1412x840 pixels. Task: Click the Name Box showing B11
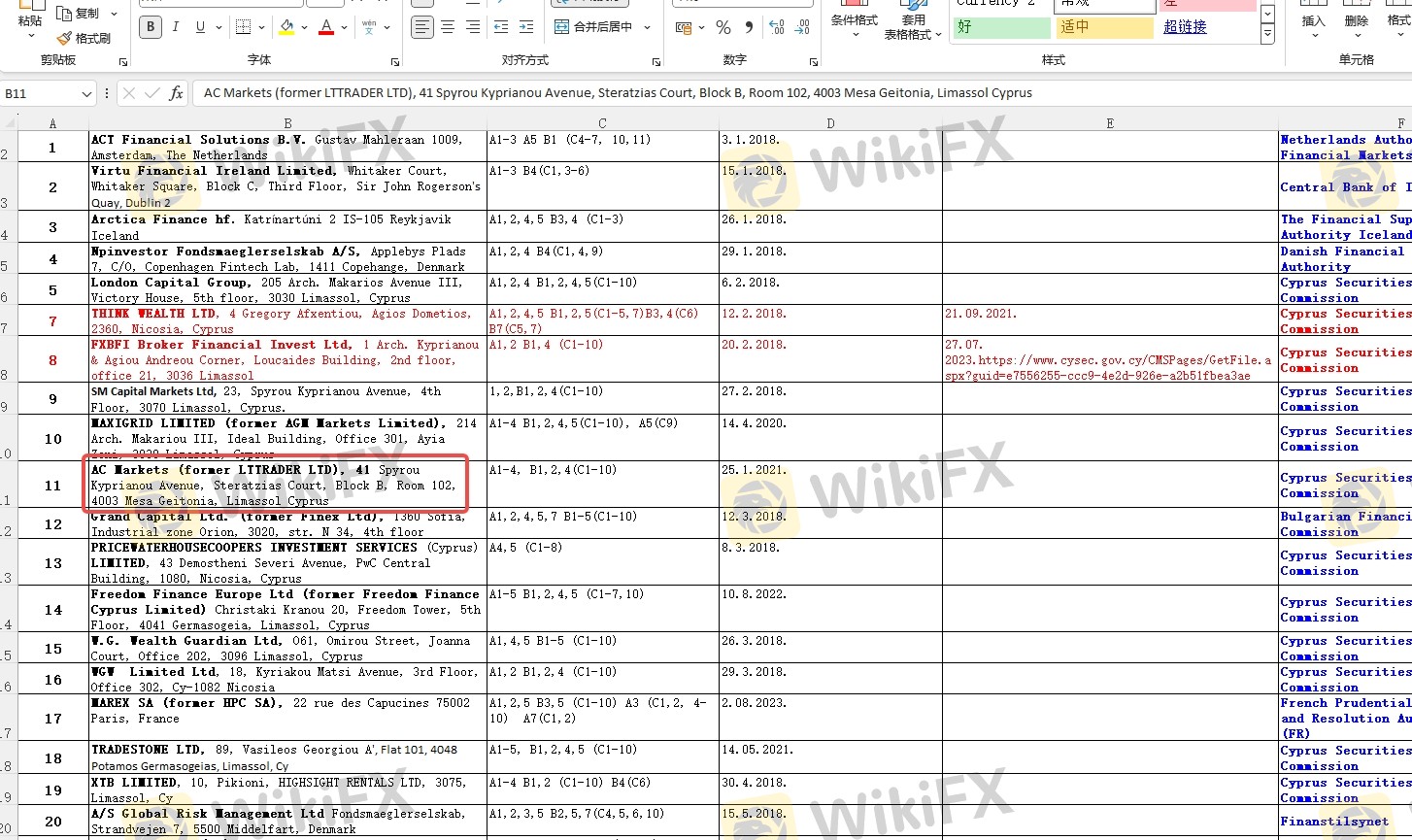[x=39, y=93]
